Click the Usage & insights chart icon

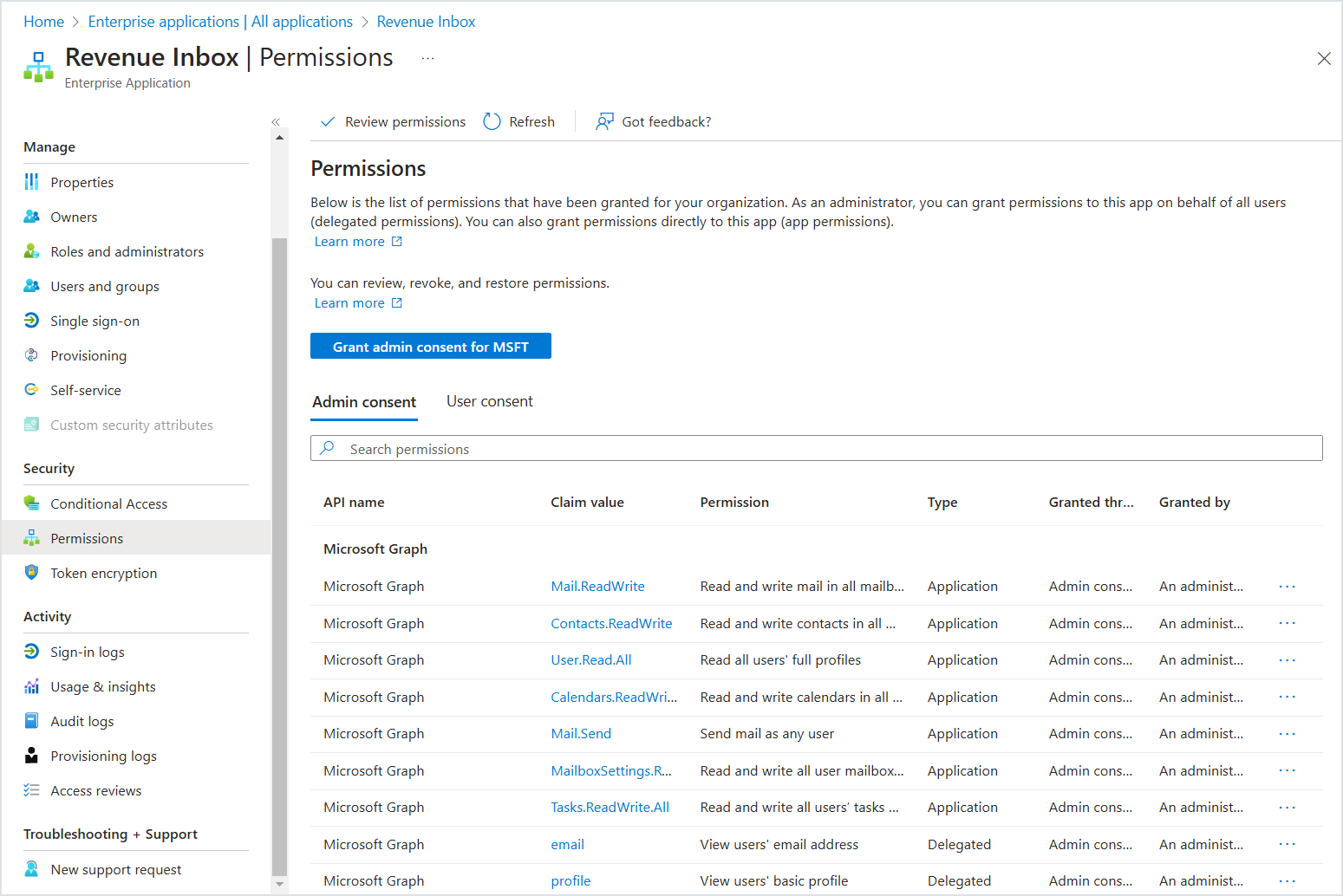tap(32, 686)
